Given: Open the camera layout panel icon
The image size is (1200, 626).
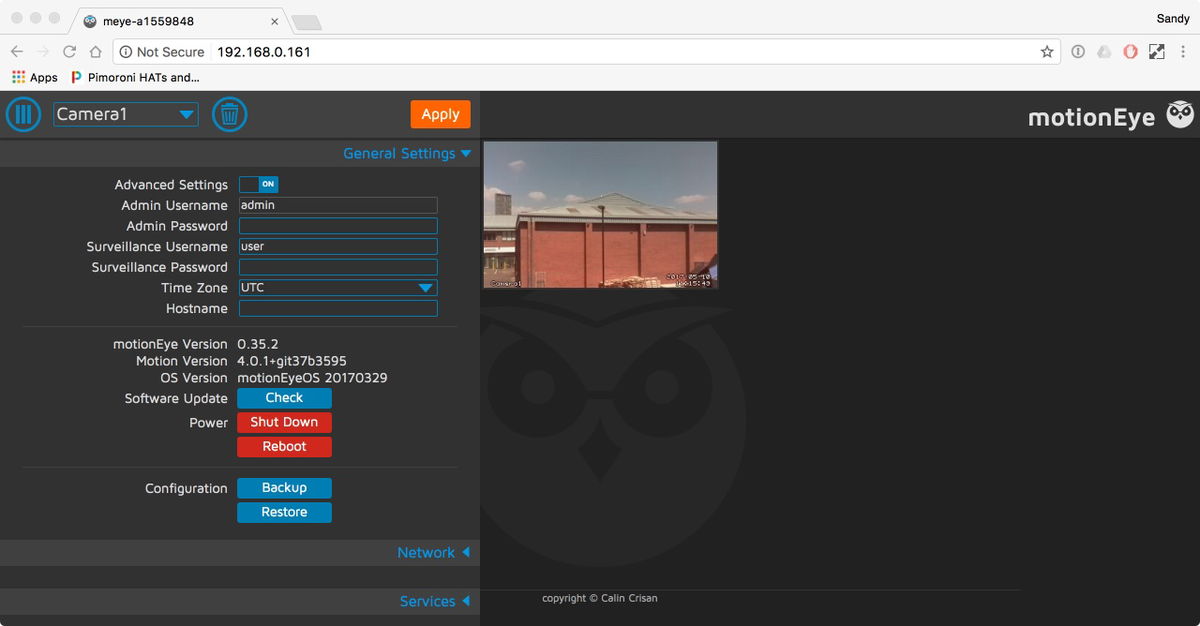Looking at the screenshot, I should (23, 114).
